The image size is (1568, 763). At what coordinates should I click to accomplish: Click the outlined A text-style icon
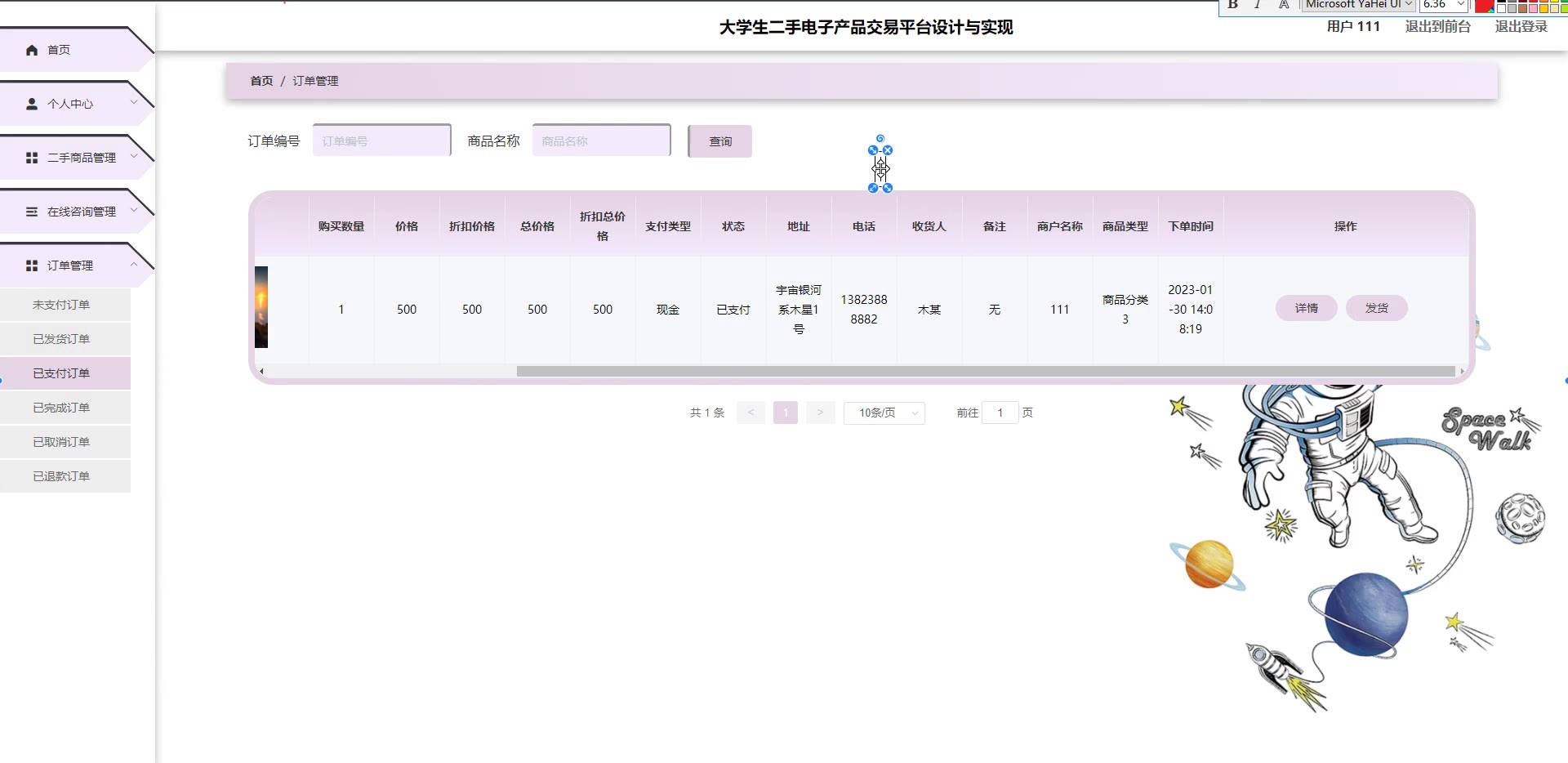[1284, 5]
